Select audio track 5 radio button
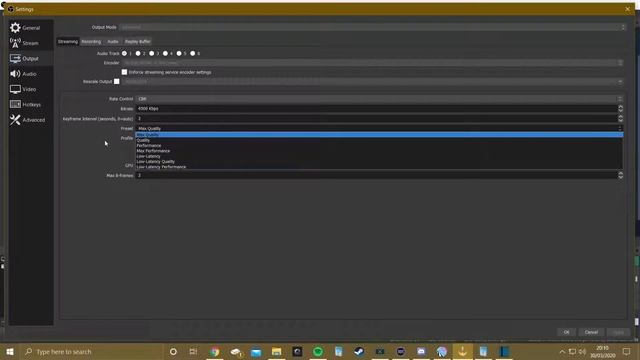This screenshot has width=640, height=360. (x=179, y=53)
